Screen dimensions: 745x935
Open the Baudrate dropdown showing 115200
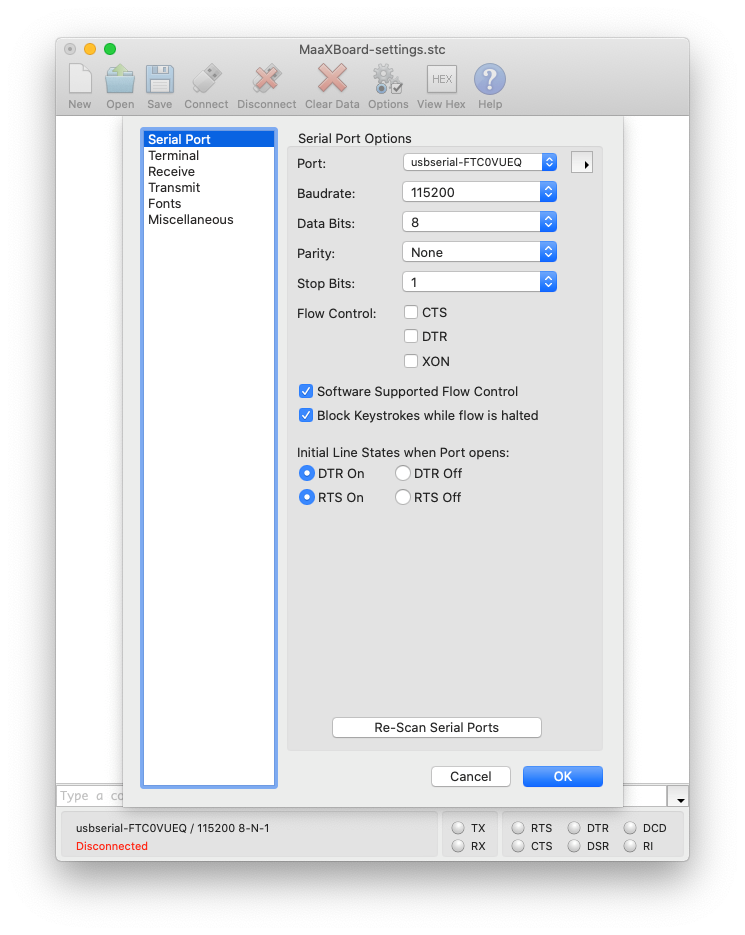tap(480, 192)
